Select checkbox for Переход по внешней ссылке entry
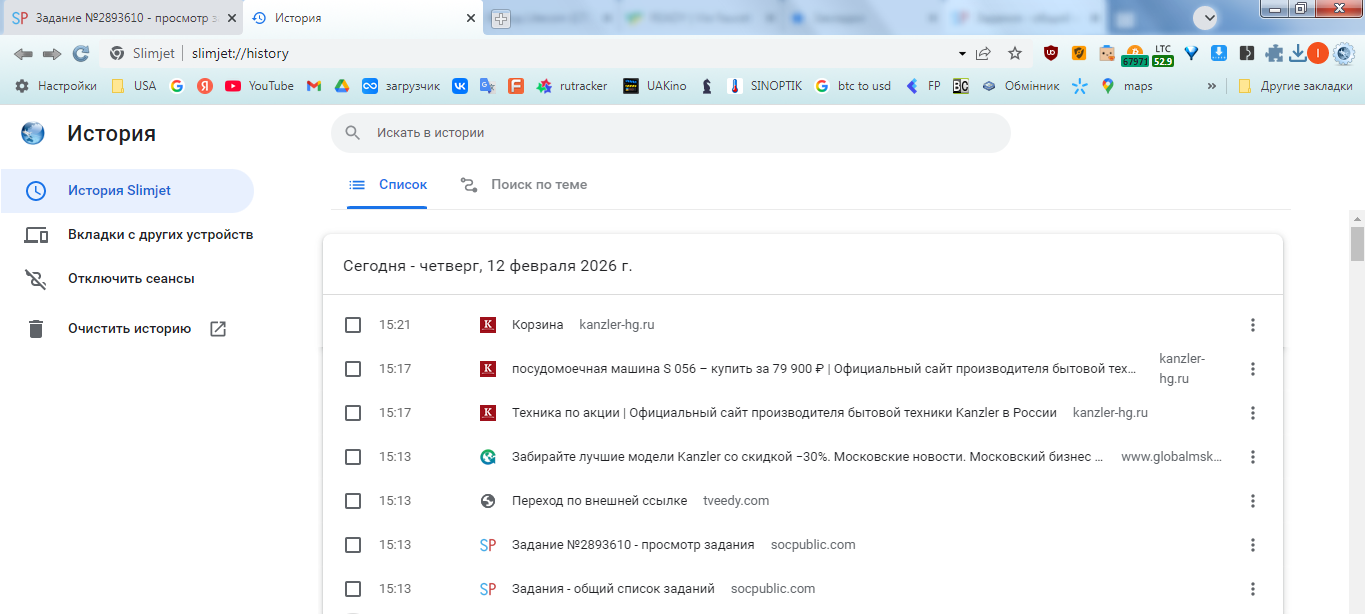The height and width of the screenshot is (614, 1365). tap(353, 501)
